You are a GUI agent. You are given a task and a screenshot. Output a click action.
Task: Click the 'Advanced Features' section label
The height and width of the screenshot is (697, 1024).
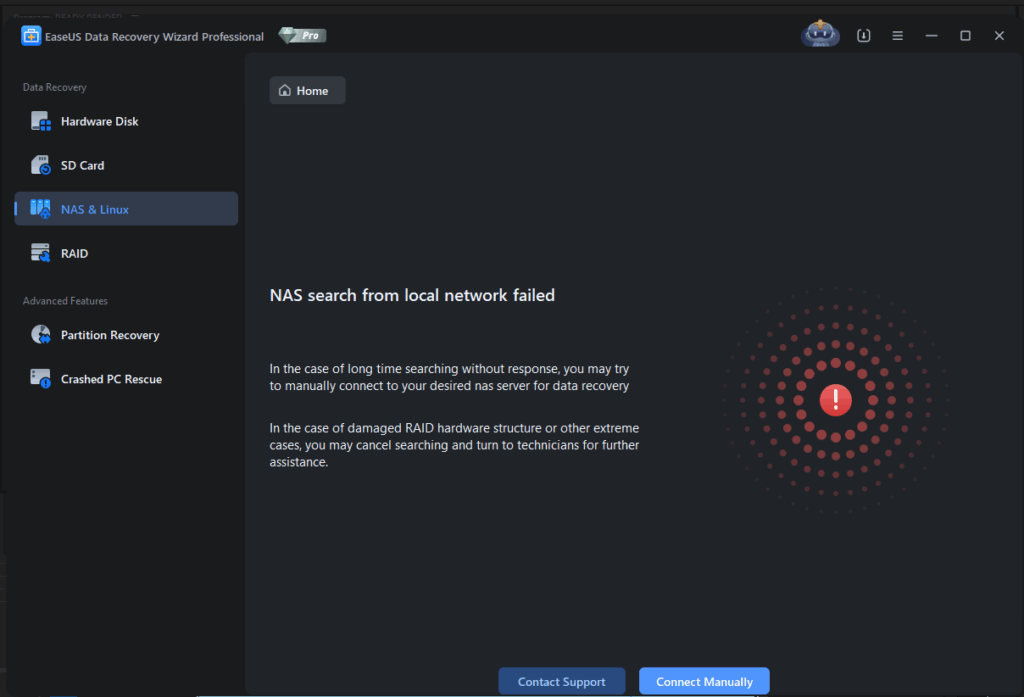[65, 301]
